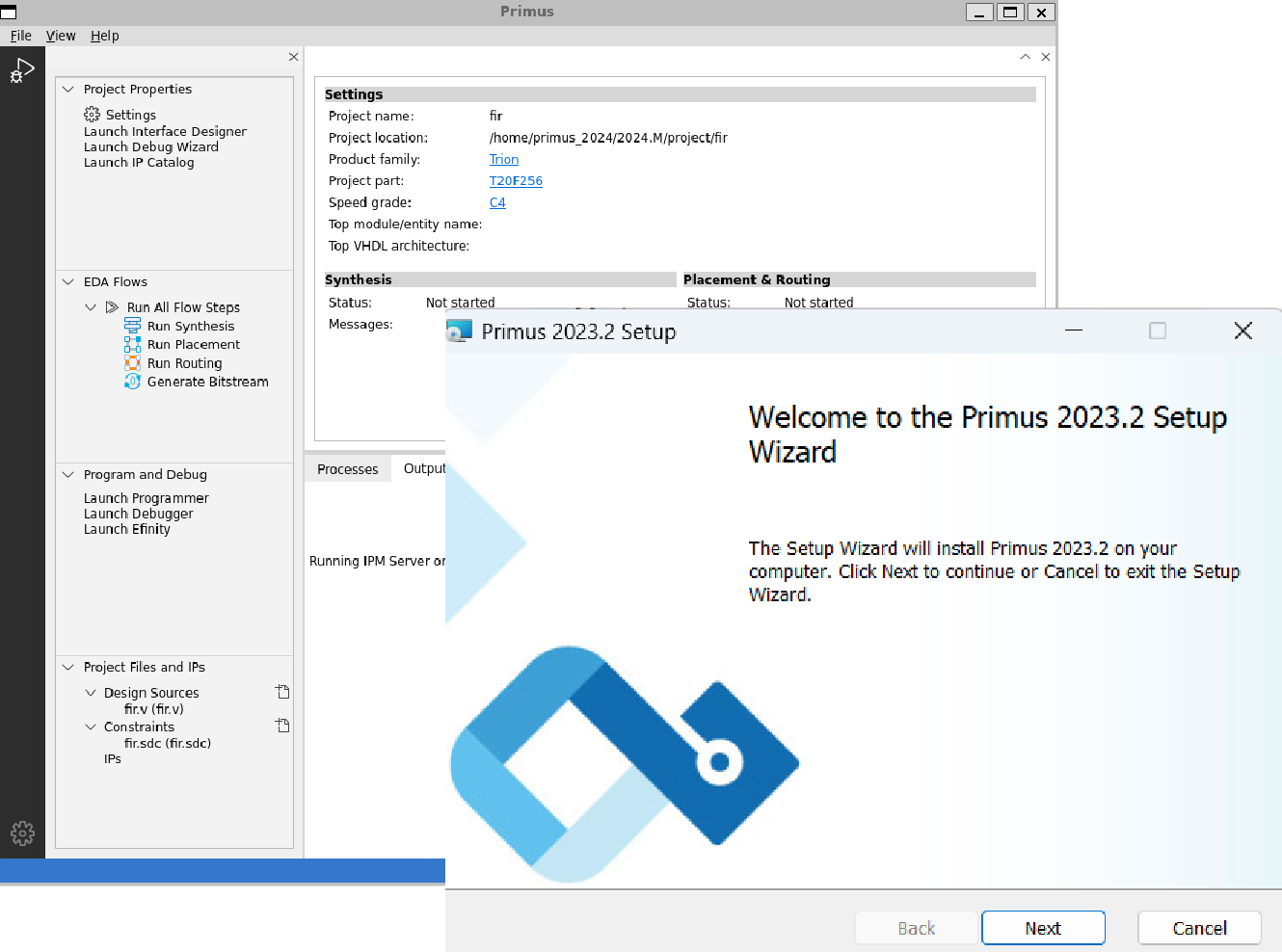Select fir.sdc constraint file in tree
Screen dimensions: 1282x952
167,743
